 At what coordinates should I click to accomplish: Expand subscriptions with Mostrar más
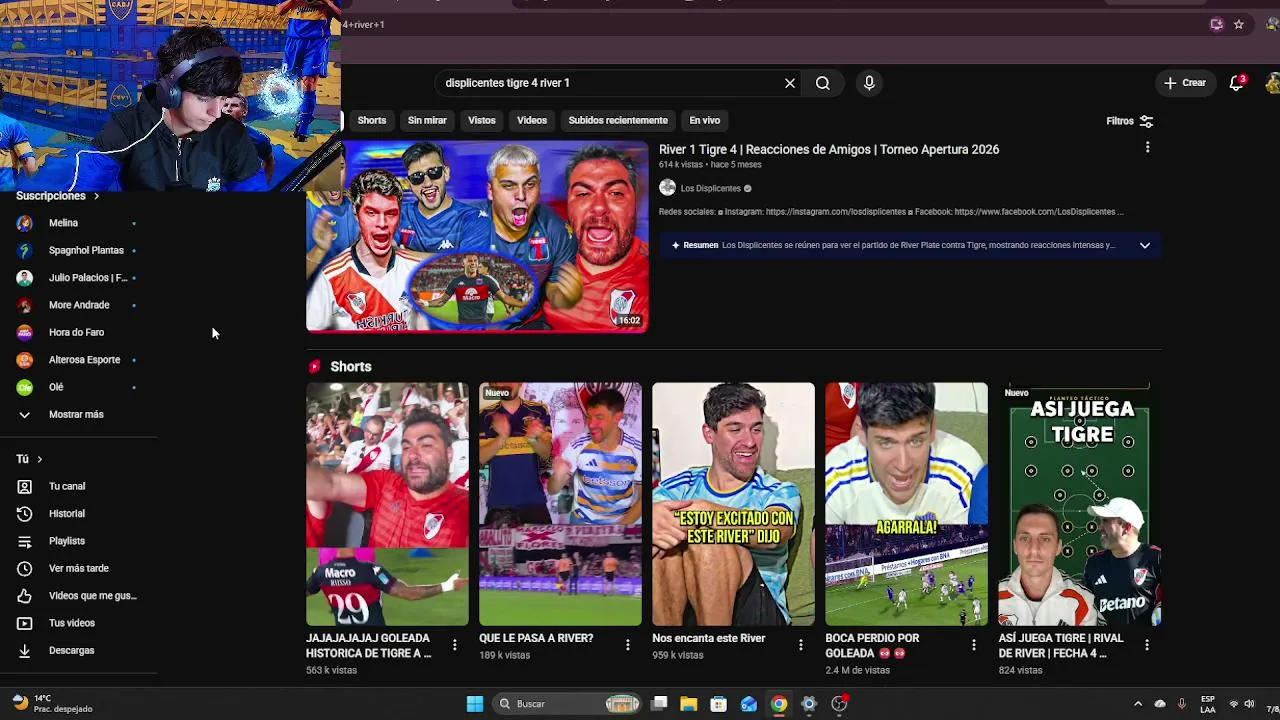76,414
